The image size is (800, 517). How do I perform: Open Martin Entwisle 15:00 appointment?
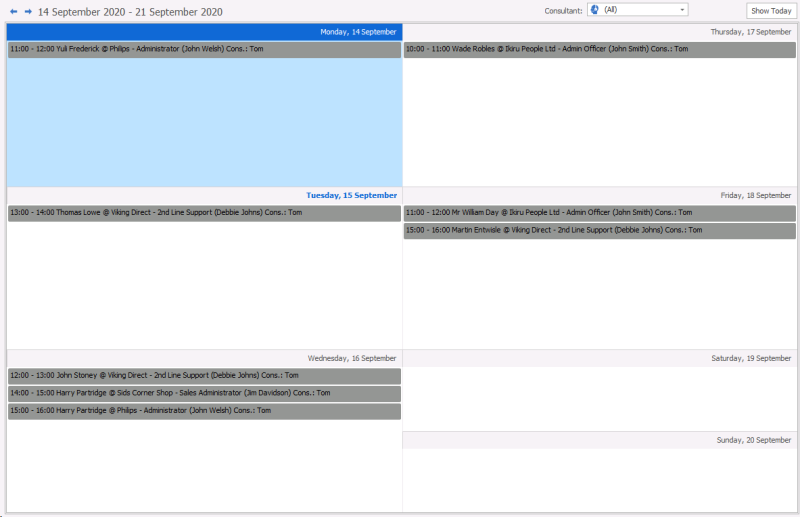[600, 231]
